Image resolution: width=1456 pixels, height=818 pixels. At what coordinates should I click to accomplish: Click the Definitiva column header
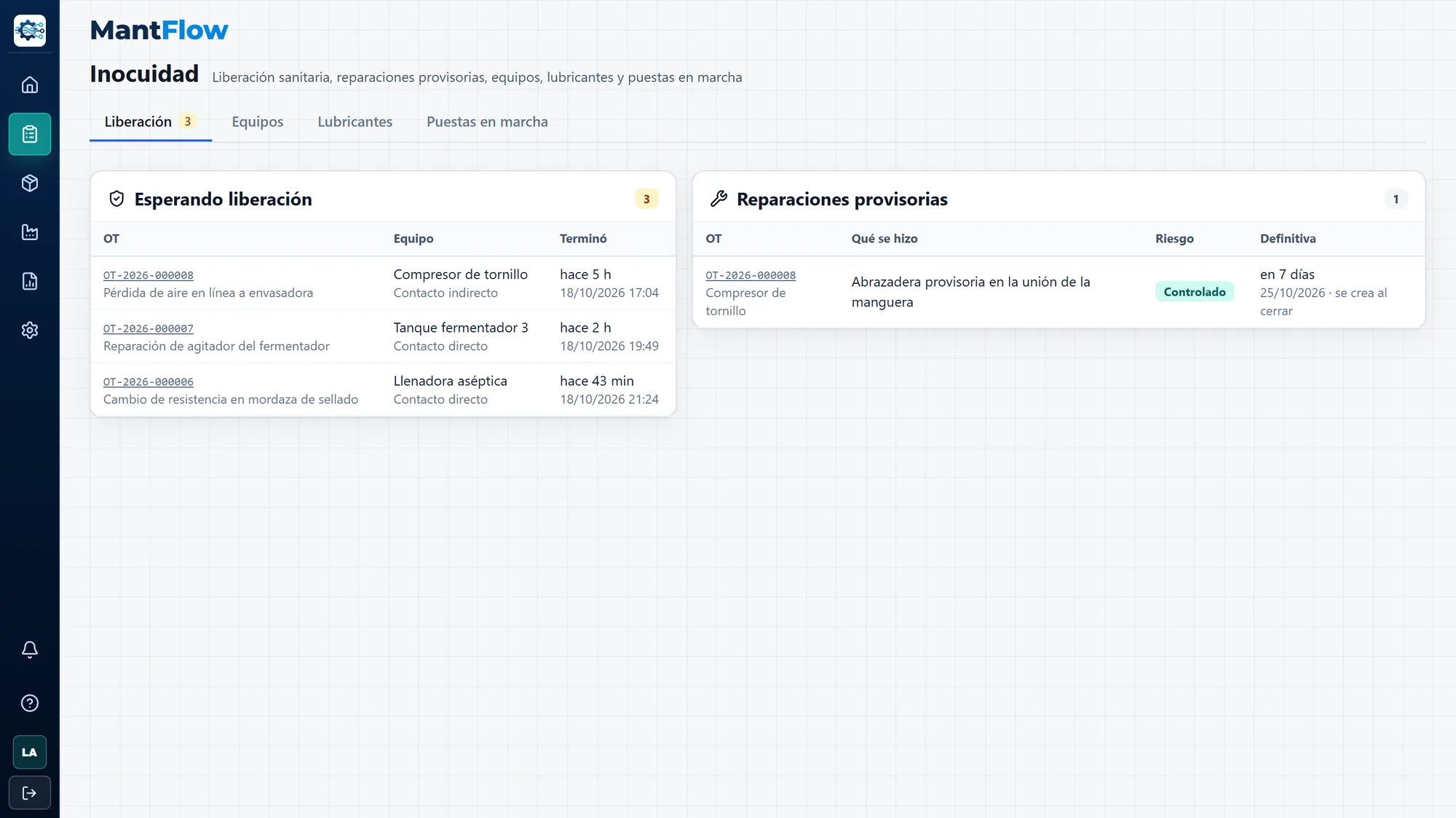coord(1288,239)
